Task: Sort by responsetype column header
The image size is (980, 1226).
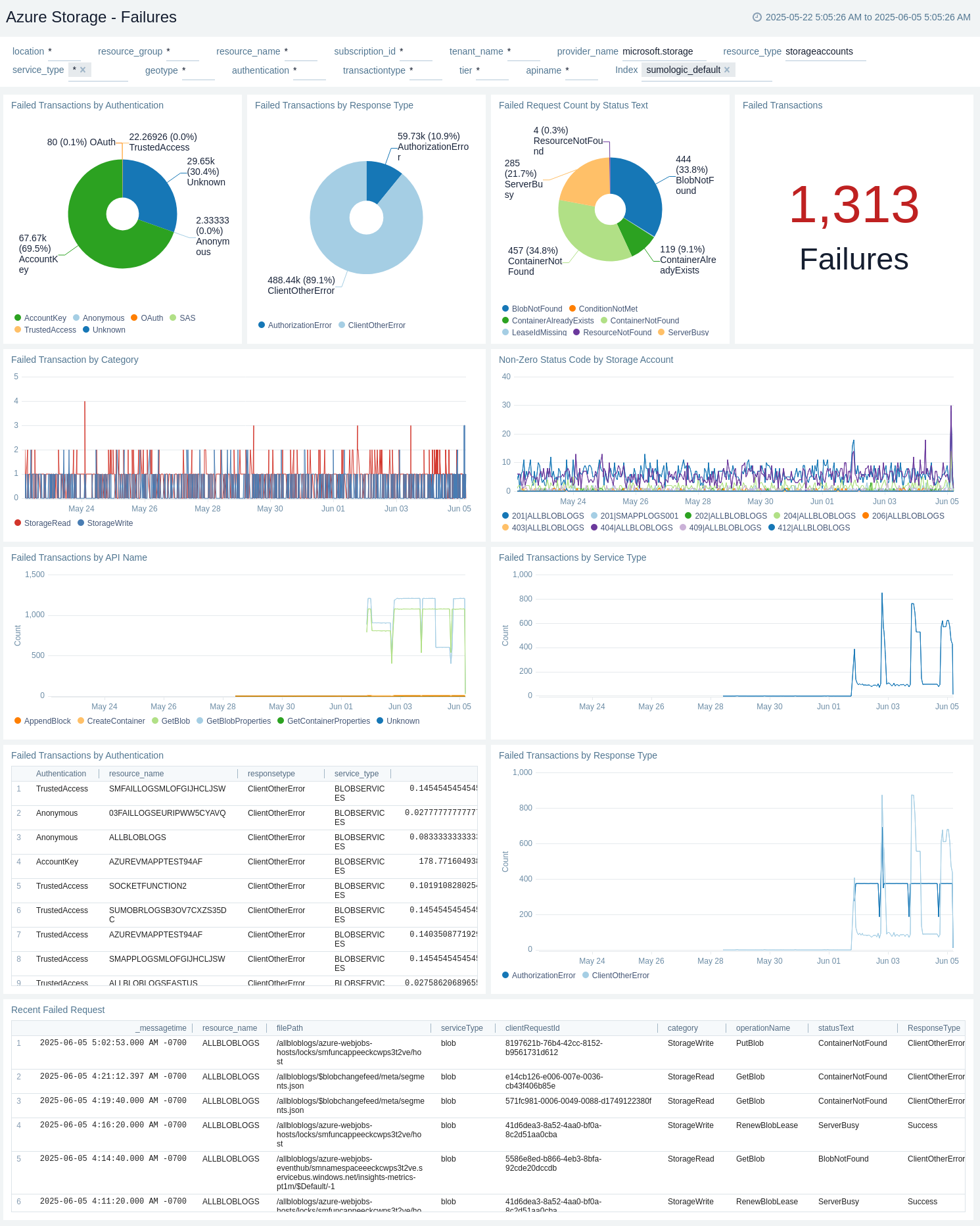Action: click(x=271, y=774)
